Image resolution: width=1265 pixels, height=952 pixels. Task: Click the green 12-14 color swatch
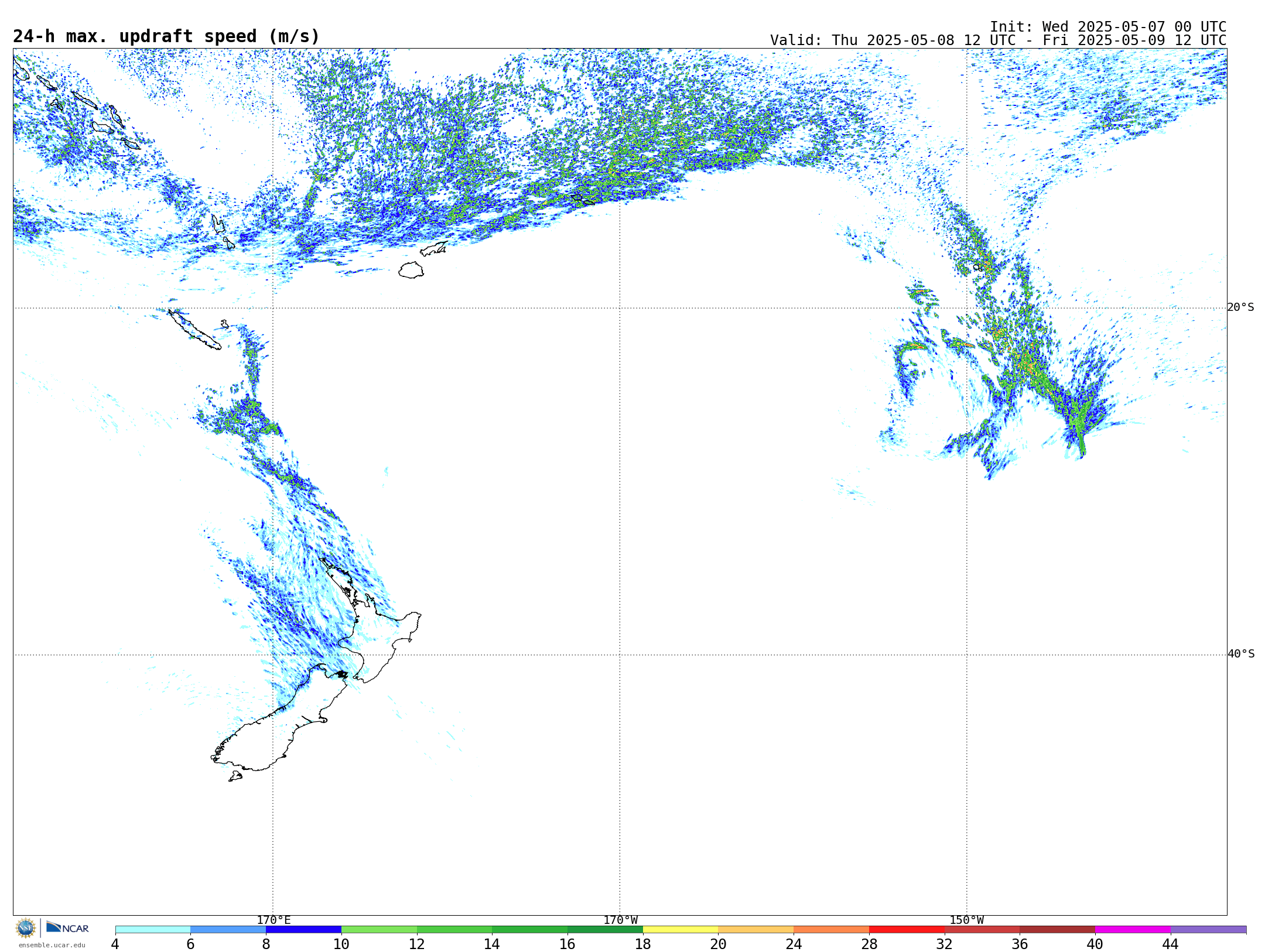click(454, 930)
